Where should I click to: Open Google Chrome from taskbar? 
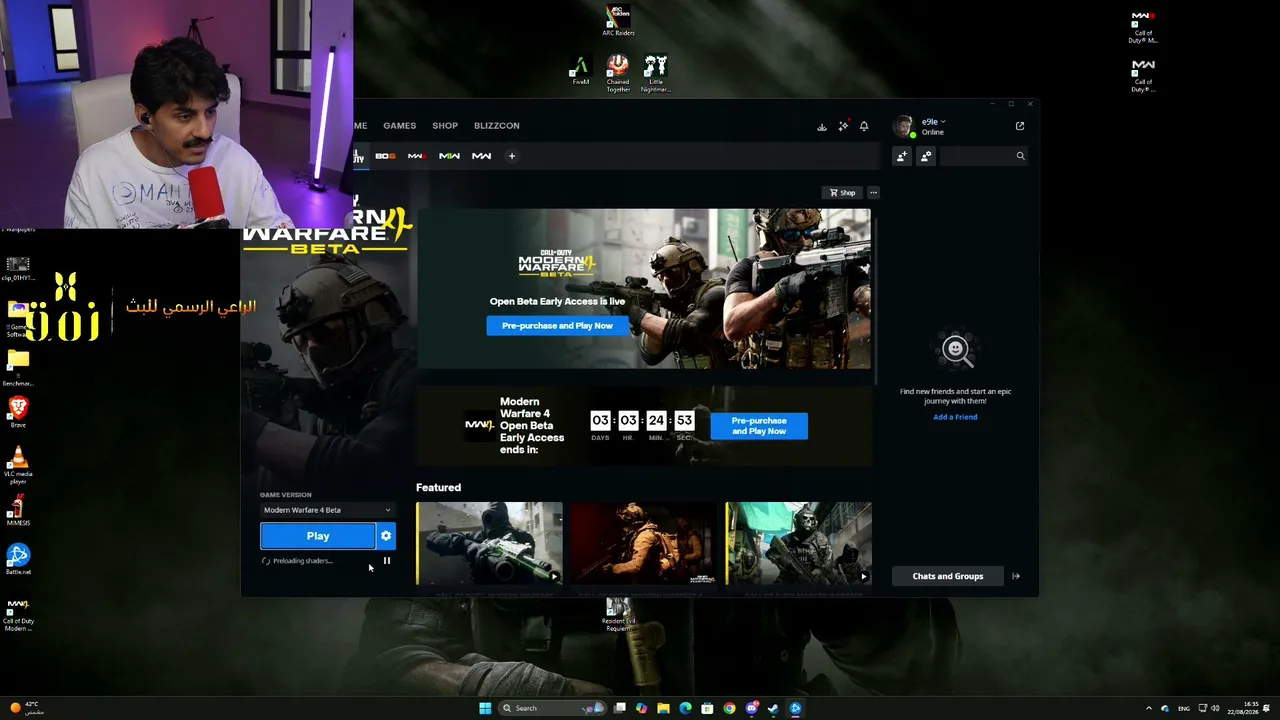(x=729, y=708)
